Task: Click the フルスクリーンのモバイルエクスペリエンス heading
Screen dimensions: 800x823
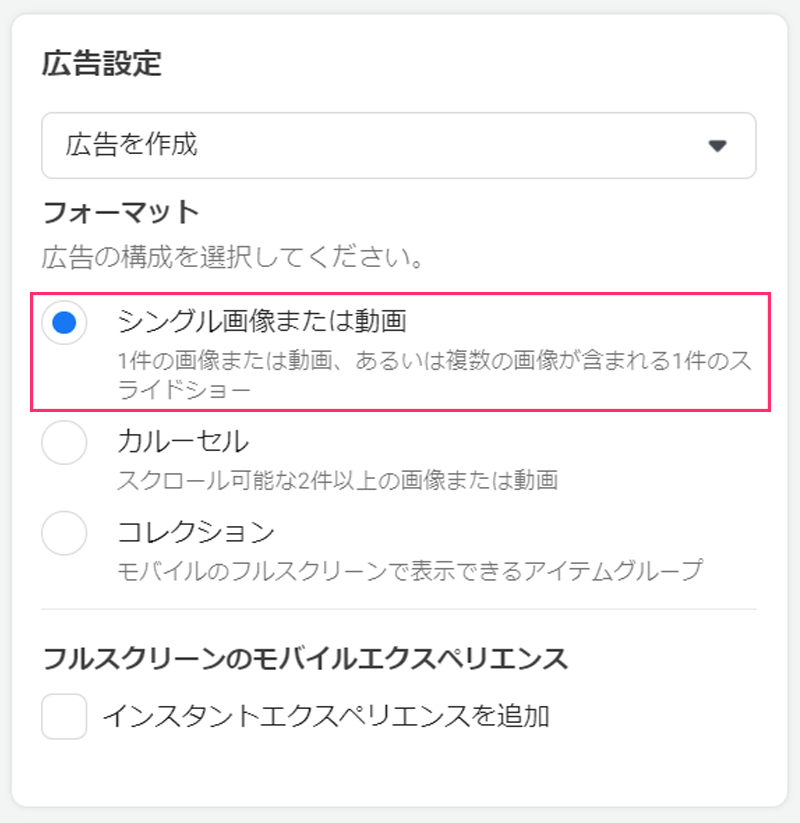Action: (305, 659)
